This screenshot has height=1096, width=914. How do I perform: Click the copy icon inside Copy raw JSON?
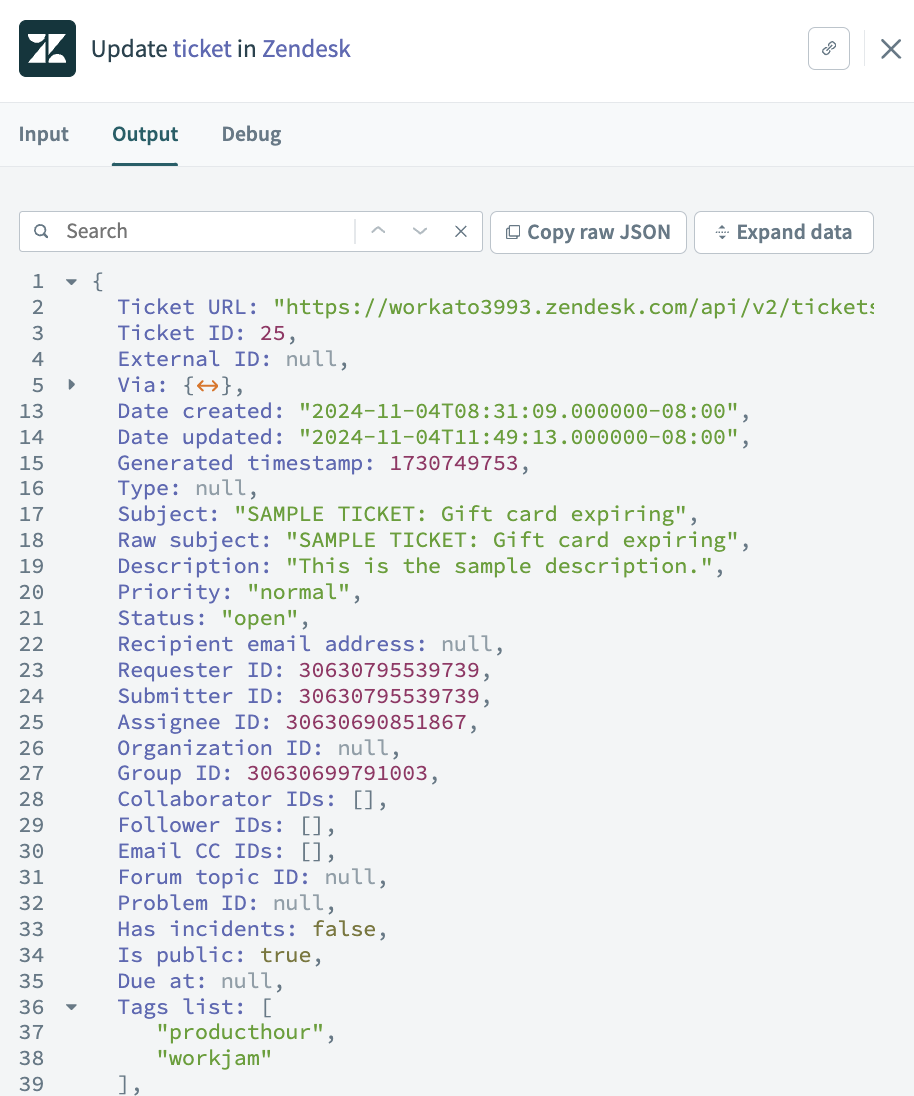click(x=511, y=231)
